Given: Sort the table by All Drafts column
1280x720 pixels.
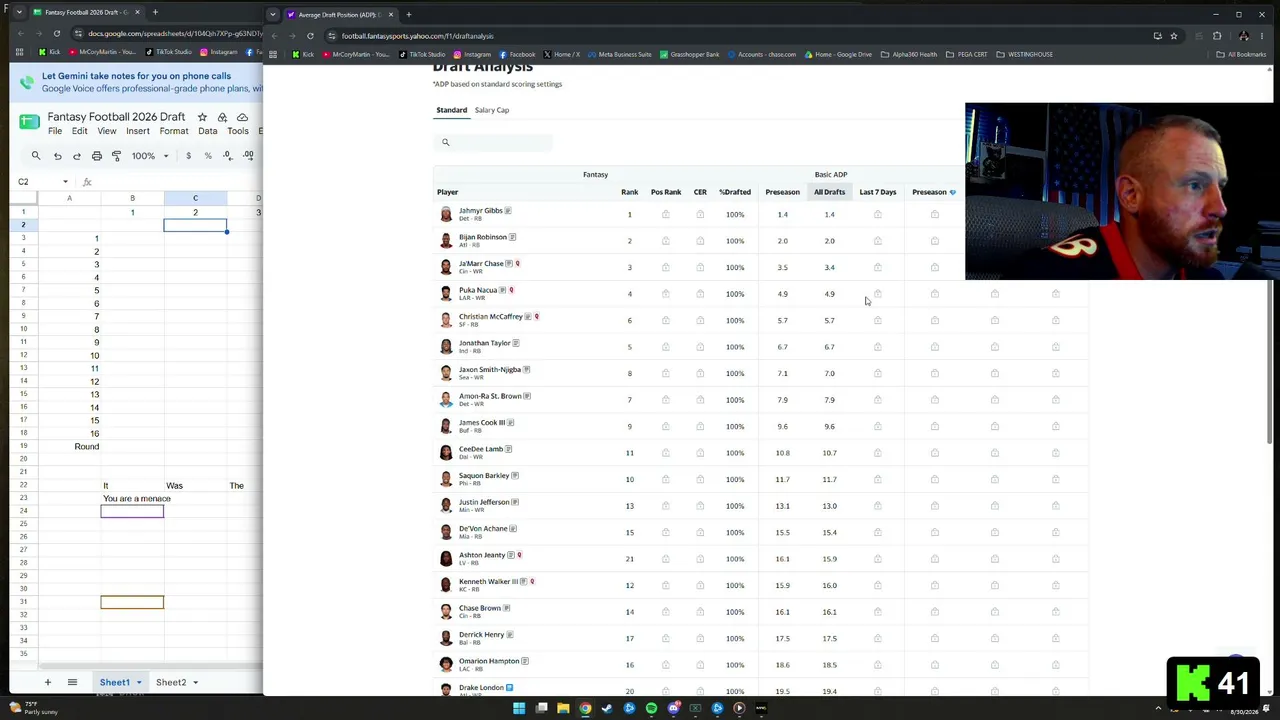Looking at the screenshot, I should pos(829,192).
